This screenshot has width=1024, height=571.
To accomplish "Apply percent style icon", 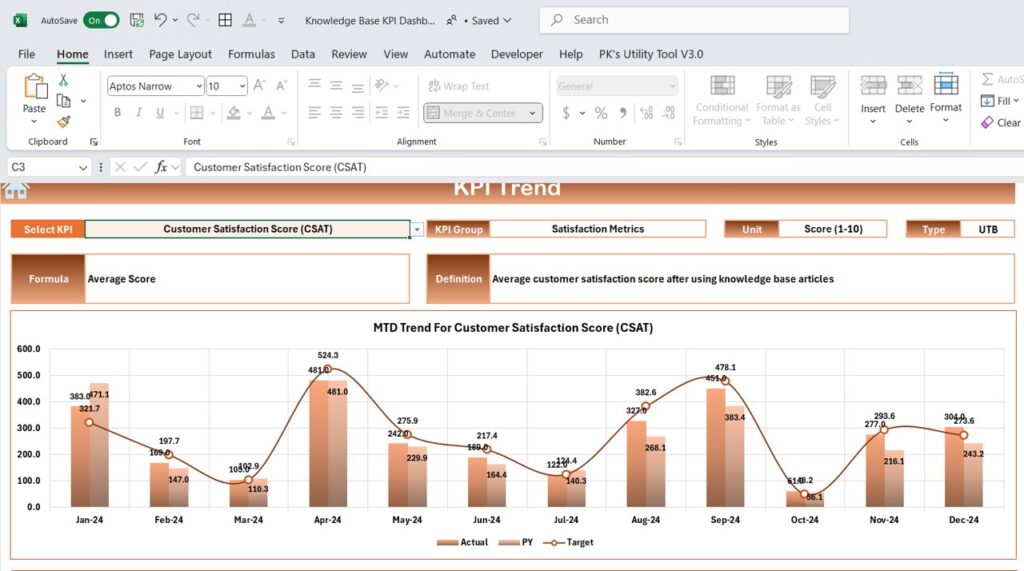I will click(601, 113).
